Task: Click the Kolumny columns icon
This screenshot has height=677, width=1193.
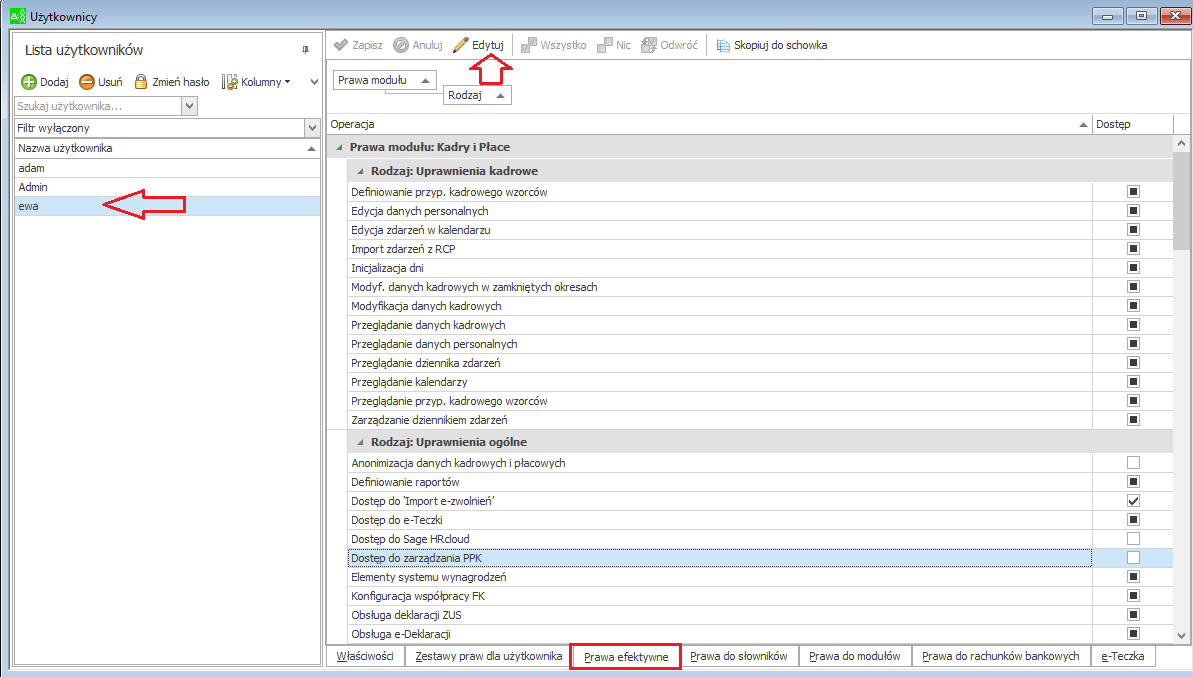Action: (x=229, y=81)
